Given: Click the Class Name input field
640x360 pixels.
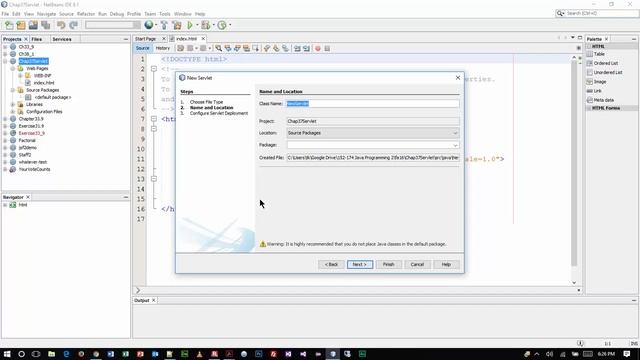Looking at the screenshot, I should (x=373, y=104).
